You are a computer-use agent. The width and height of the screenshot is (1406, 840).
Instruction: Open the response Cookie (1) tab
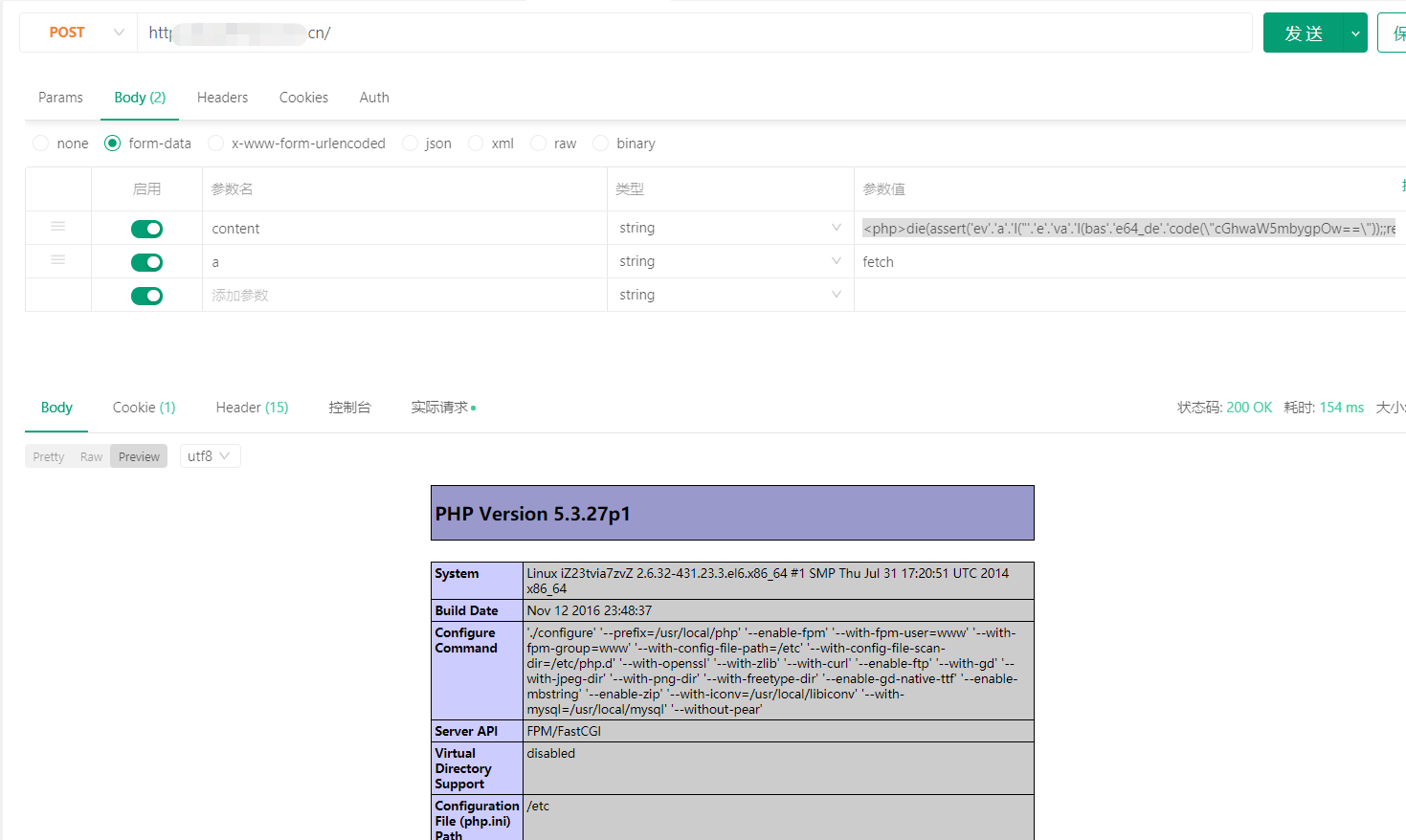click(144, 408)
